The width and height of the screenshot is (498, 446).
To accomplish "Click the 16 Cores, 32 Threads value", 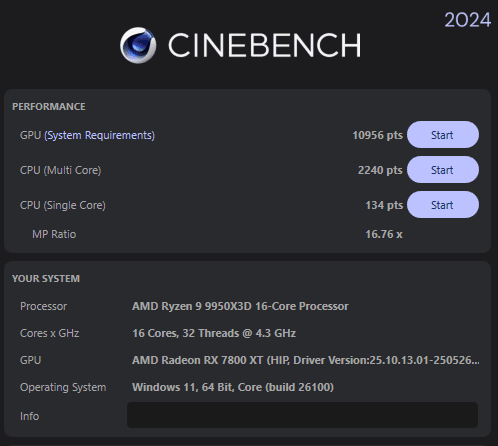I will point(214,333).
